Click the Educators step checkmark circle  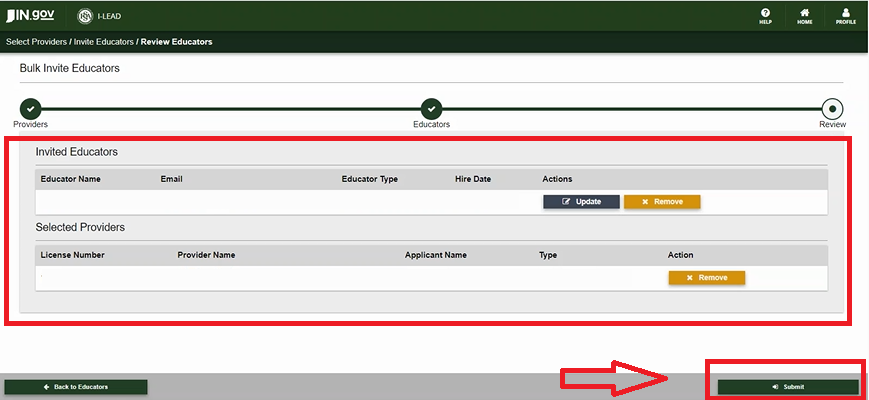coord(431,108)
